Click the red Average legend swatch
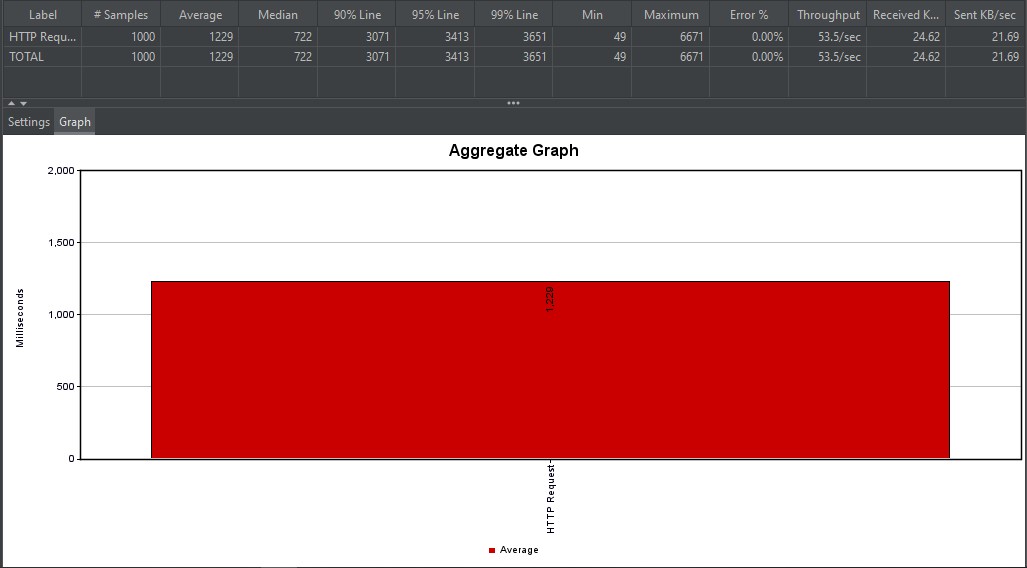The height and width of the screenshot is (568, 1027). (492, 550)
